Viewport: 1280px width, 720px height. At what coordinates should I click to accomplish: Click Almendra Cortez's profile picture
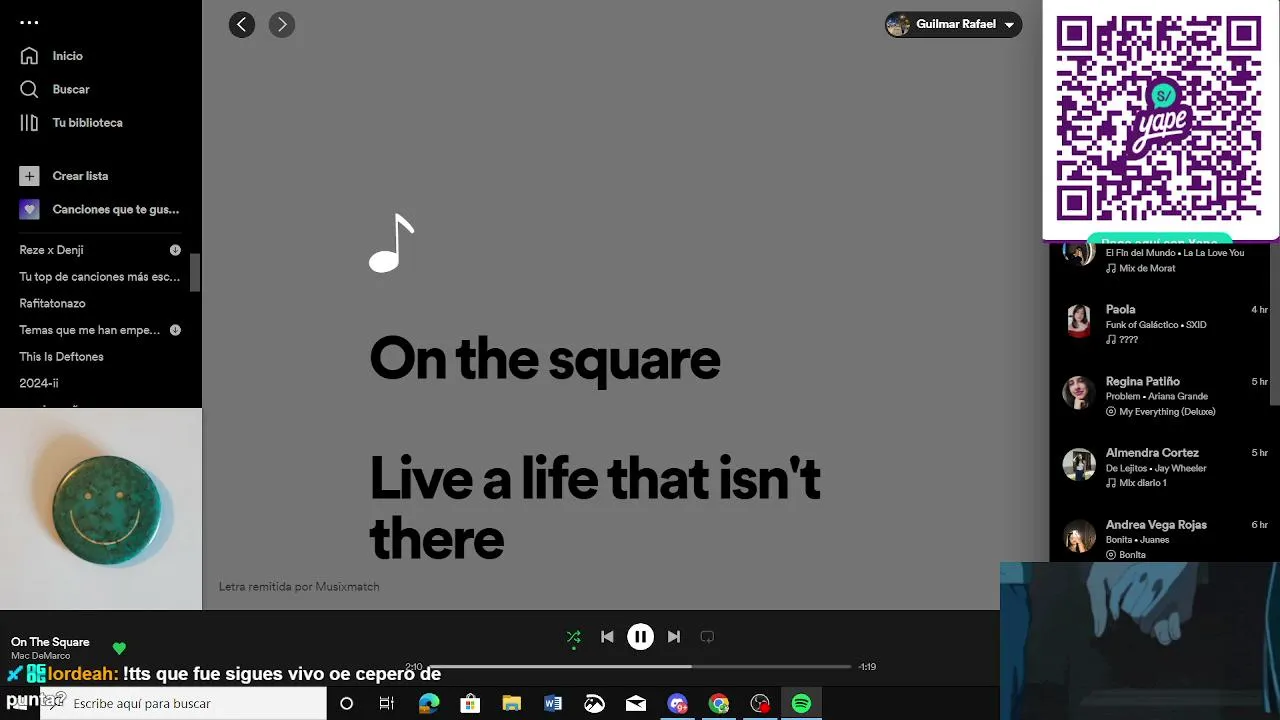(x=1079, y=464)
